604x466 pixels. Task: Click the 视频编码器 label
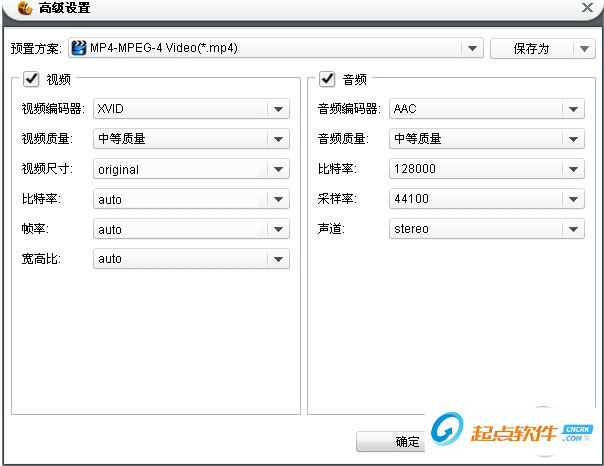(x=53, y=109)
